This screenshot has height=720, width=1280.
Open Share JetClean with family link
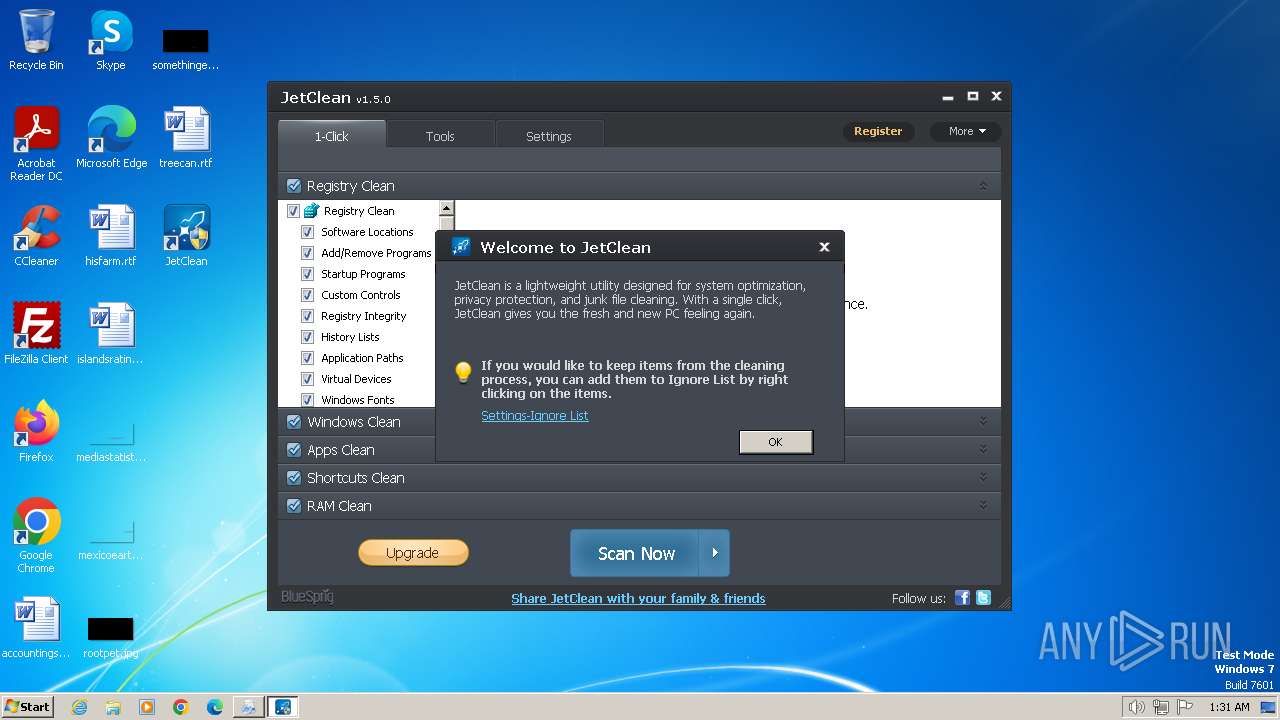click(x=638, y=598)
